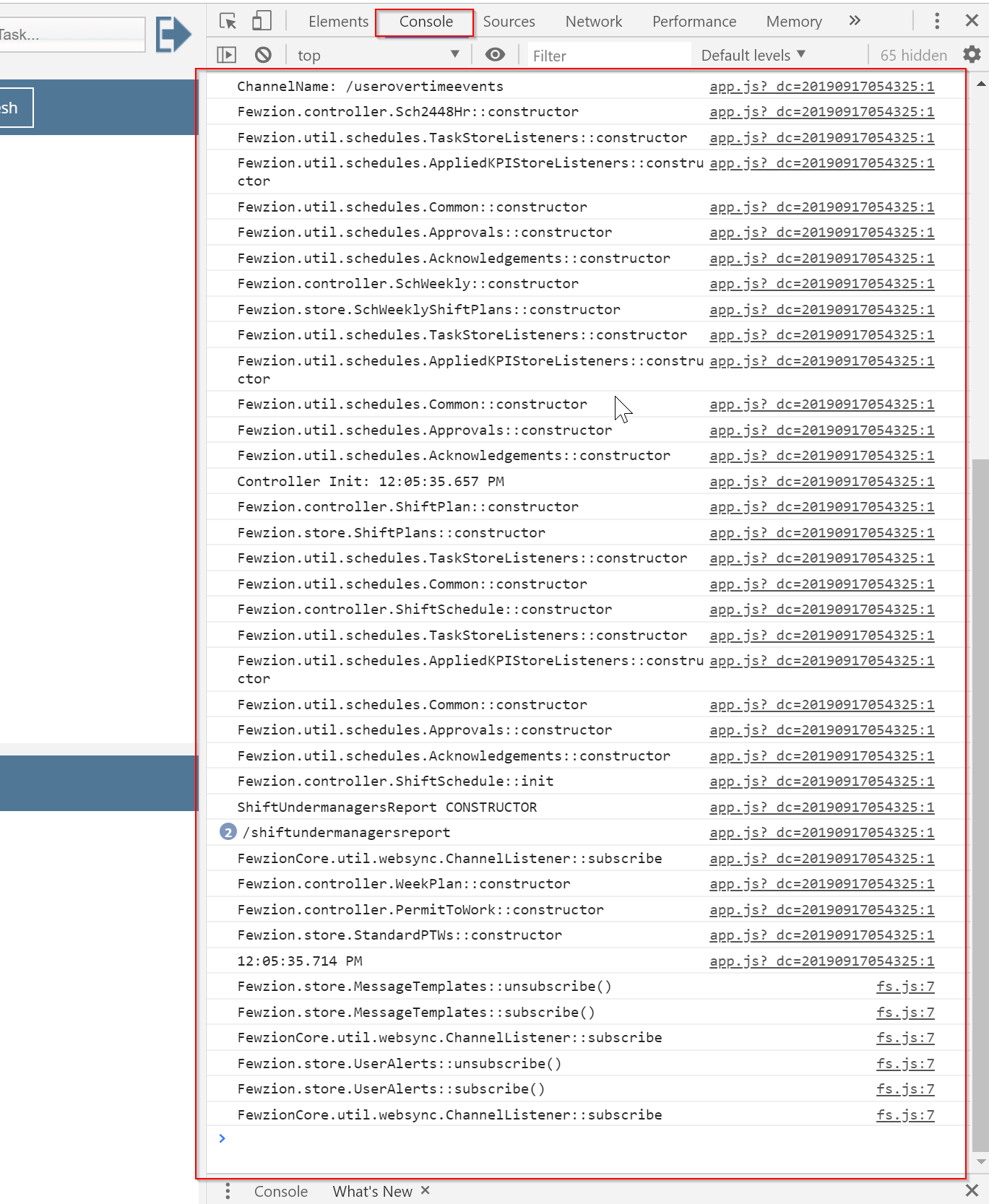
Task: Open source link for ChannelName /userovertimeevents
Action: pyautogui.click(x=821, y=87)
